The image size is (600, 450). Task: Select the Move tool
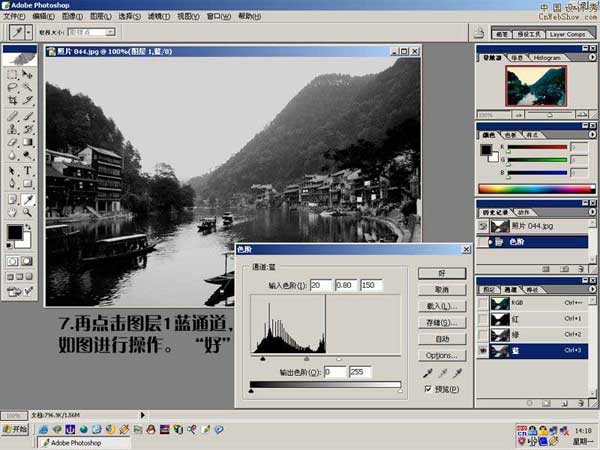[x=27, y=74]
